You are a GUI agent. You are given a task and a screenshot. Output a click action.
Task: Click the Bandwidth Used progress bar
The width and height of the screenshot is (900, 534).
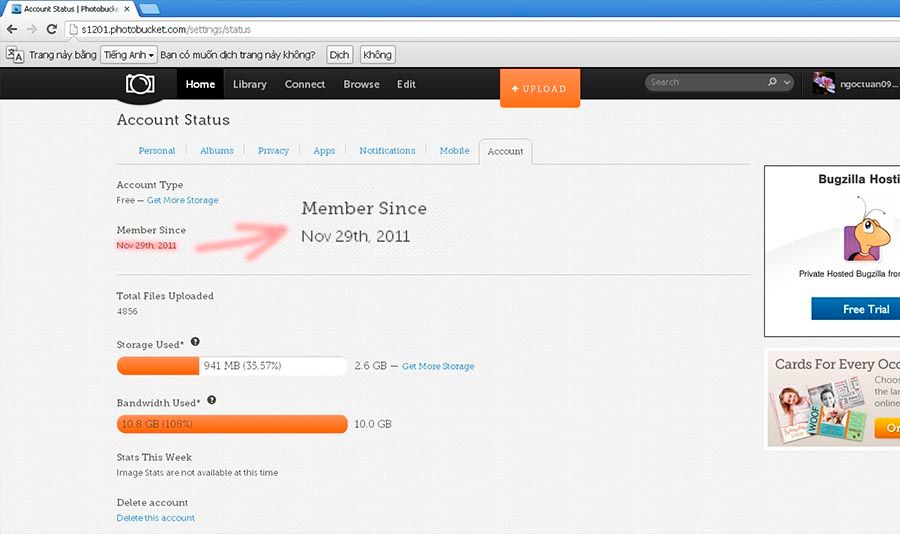[232, 424]
